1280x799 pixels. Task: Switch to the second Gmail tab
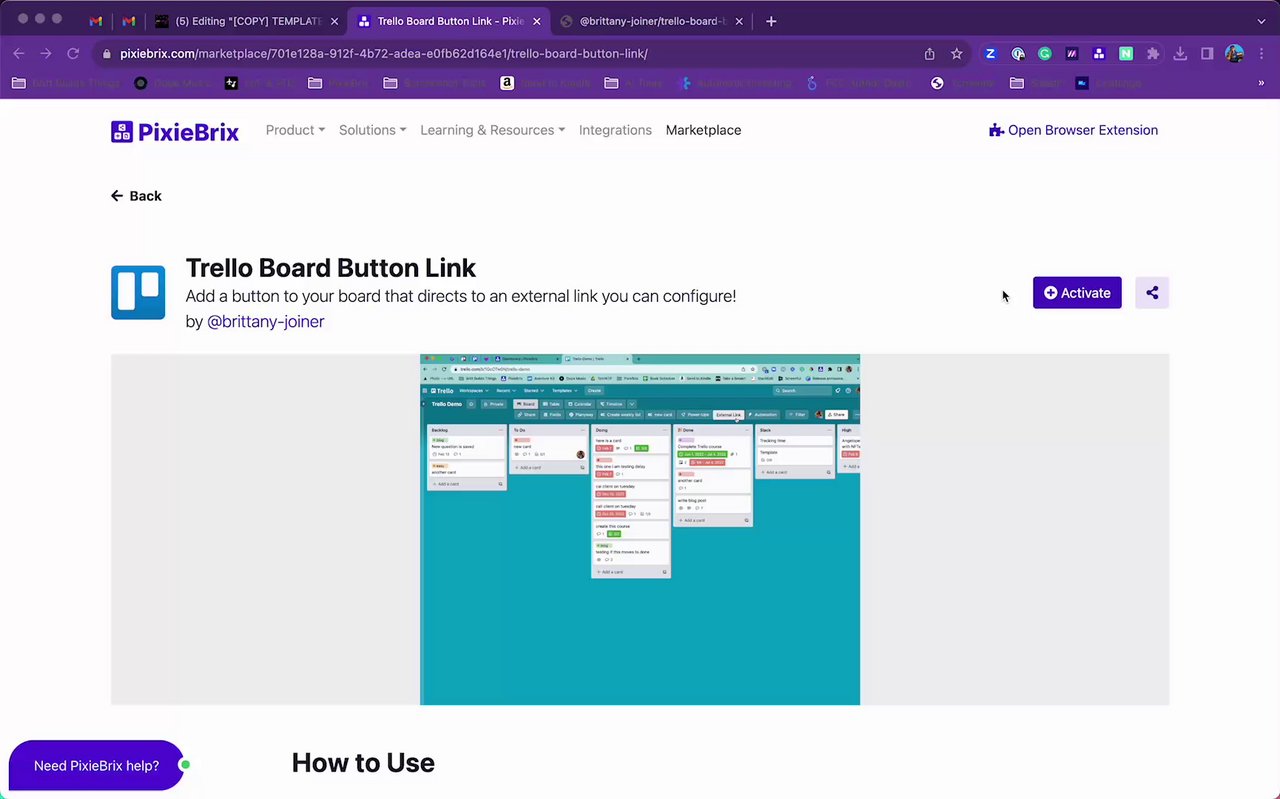(129, 21)
